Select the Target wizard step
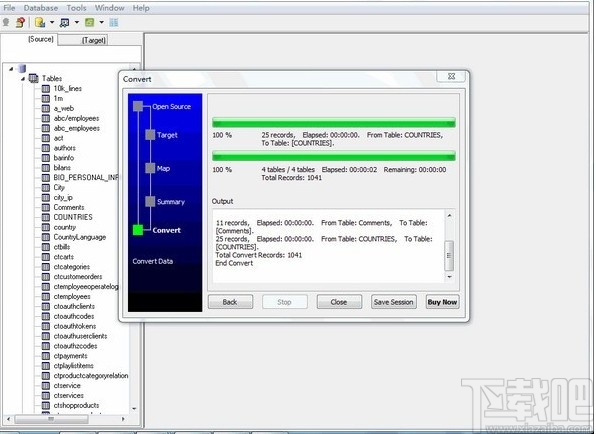 167,135
